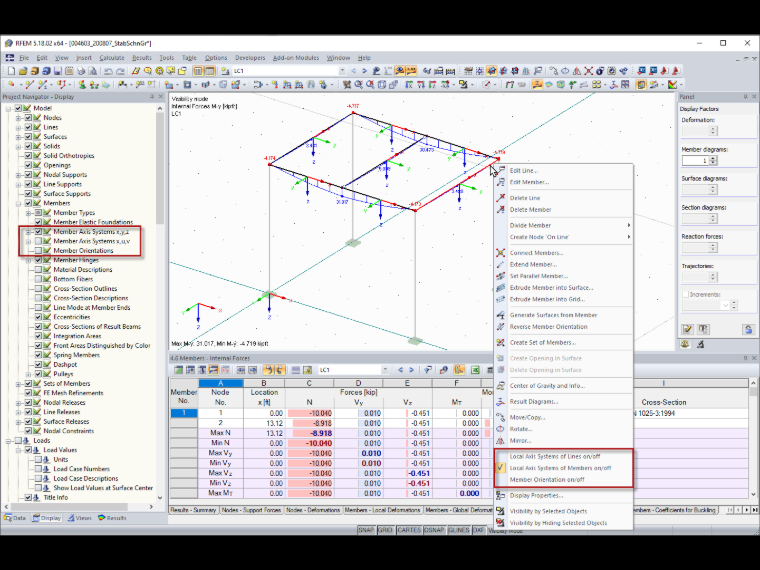Click the Redo arrow icon
Viewport: 760px width, 570px height.
point(120,71)
